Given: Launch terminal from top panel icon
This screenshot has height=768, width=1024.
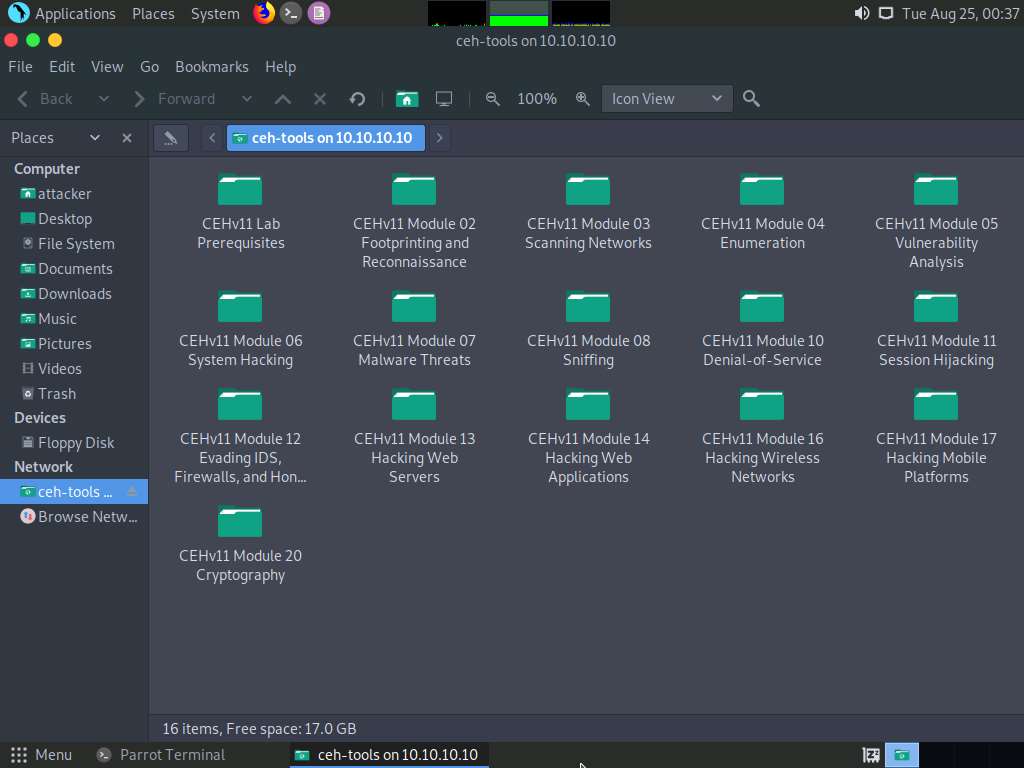Looking at the screenshot, I should click(x=291, y=13).
